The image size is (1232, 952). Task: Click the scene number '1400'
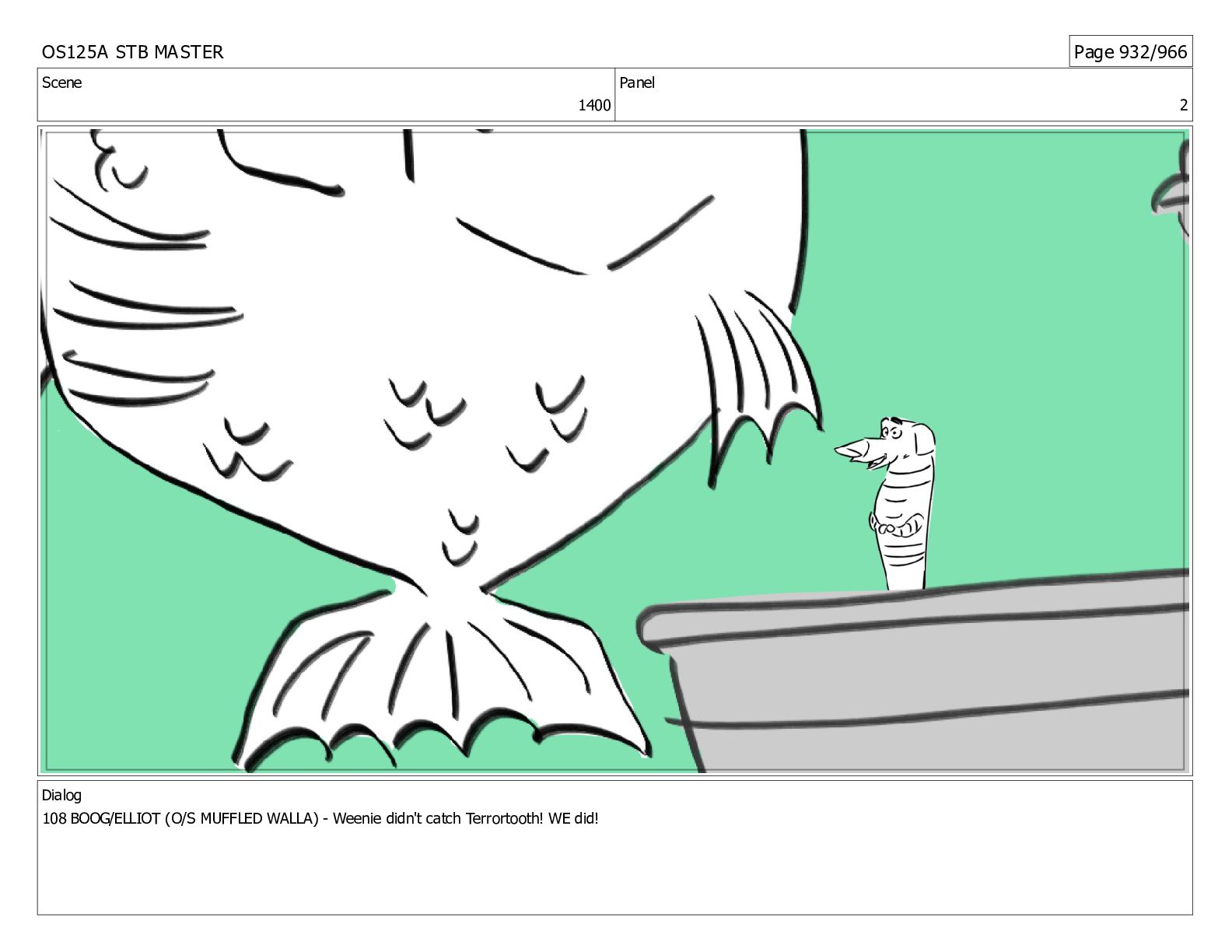click(594, 105)
